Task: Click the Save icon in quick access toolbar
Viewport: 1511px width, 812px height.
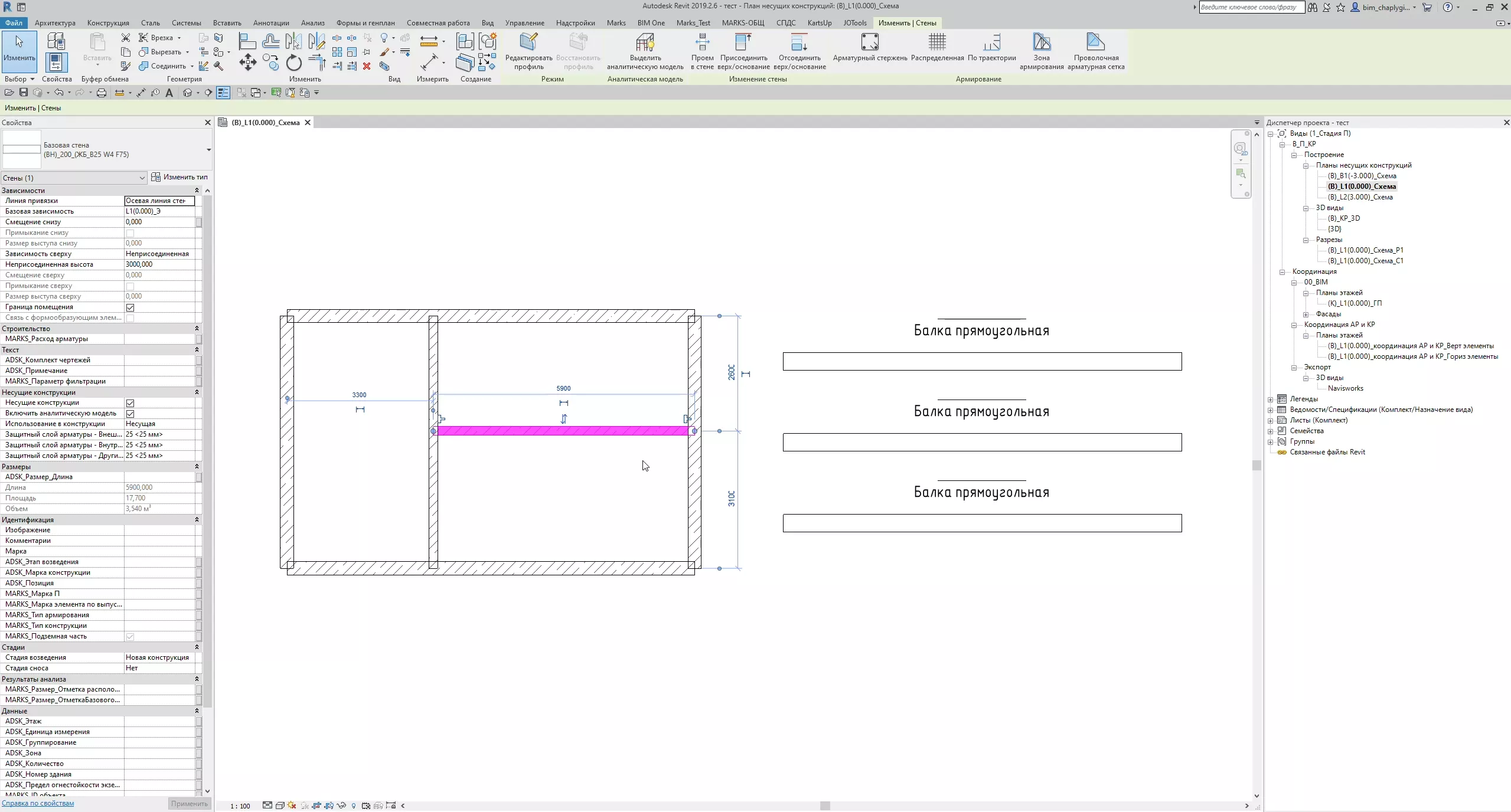Action: (24, 93)
